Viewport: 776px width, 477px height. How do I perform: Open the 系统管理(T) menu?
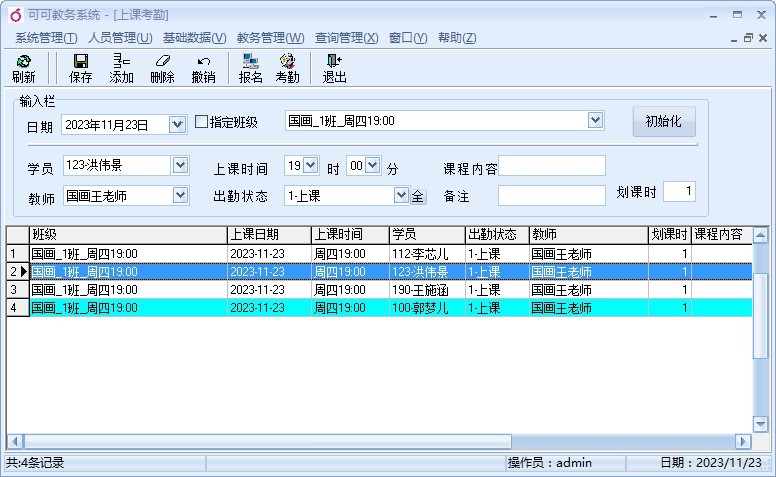46,38
